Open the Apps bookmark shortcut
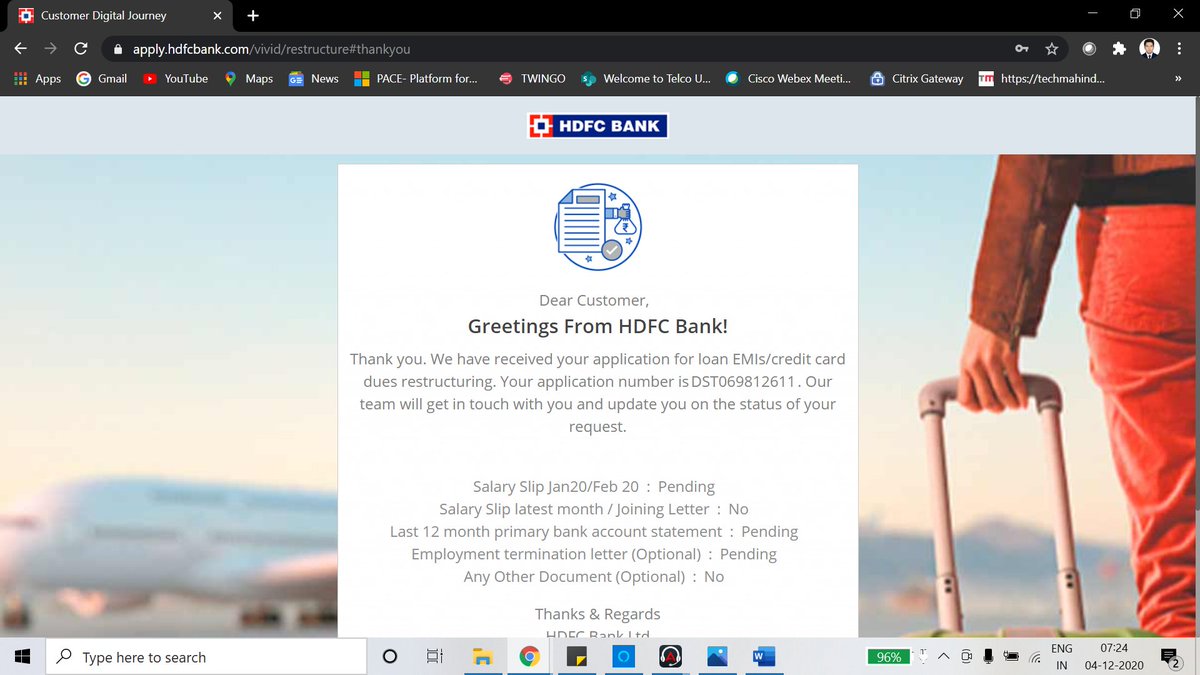Image resolution: width=1200 pixels, height=675 pixels. pos(37,78)
